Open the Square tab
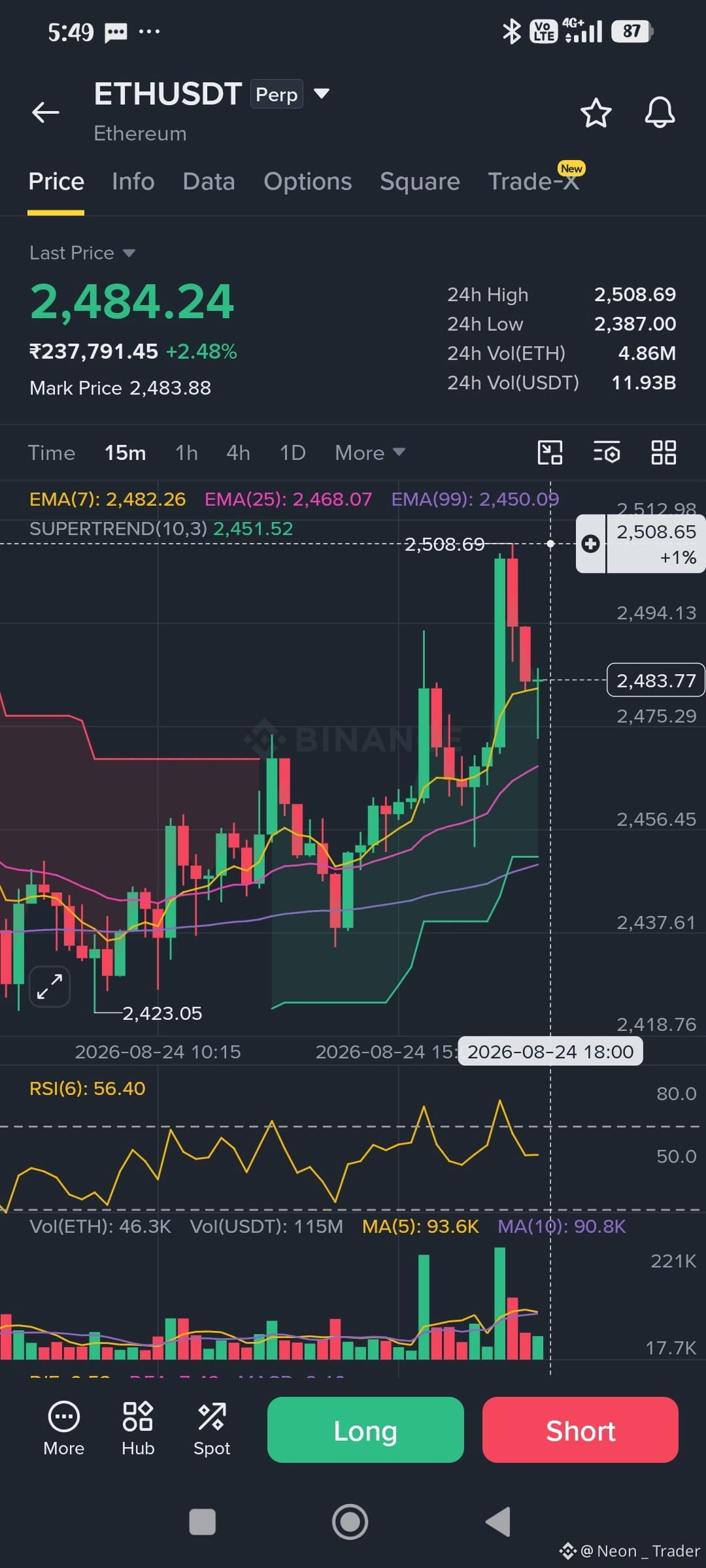The width and height of the screenshot is (706, 1568). [x=420, y=181]
